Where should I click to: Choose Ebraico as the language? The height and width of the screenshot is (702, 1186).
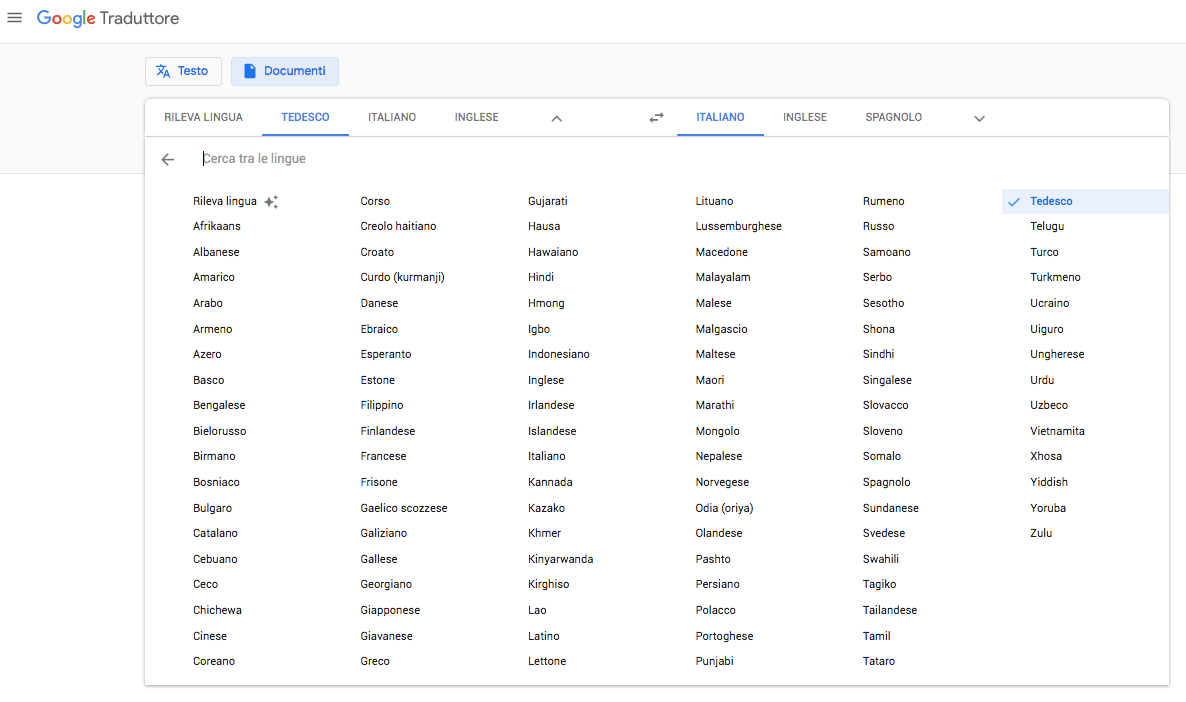coord(378,329)
